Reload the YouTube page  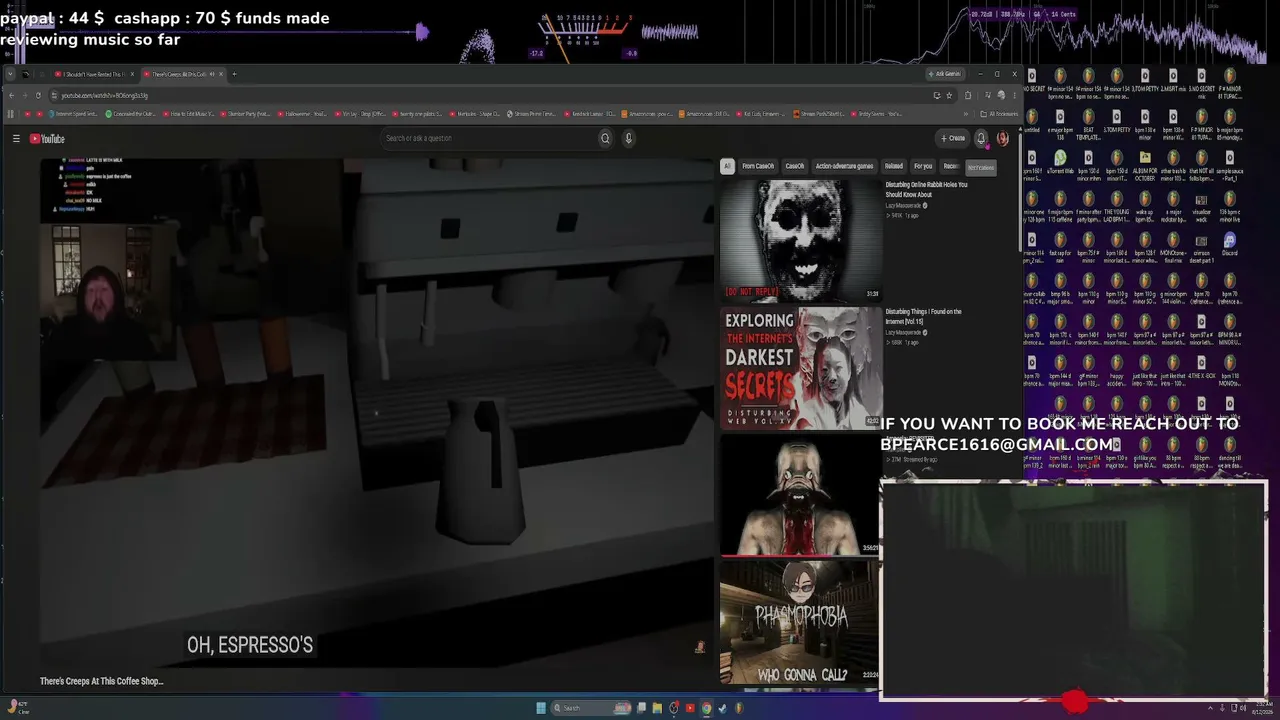[38, 95]
